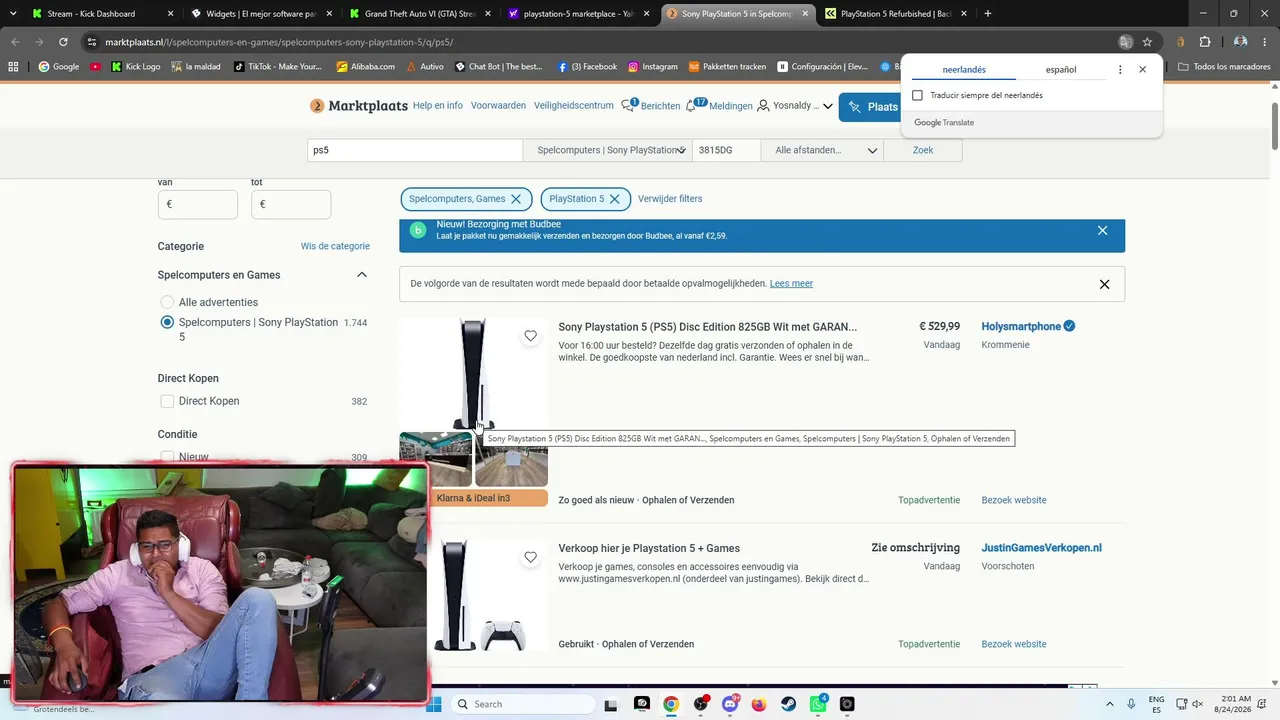Open Task View on the taskbar

pos(612,704)
